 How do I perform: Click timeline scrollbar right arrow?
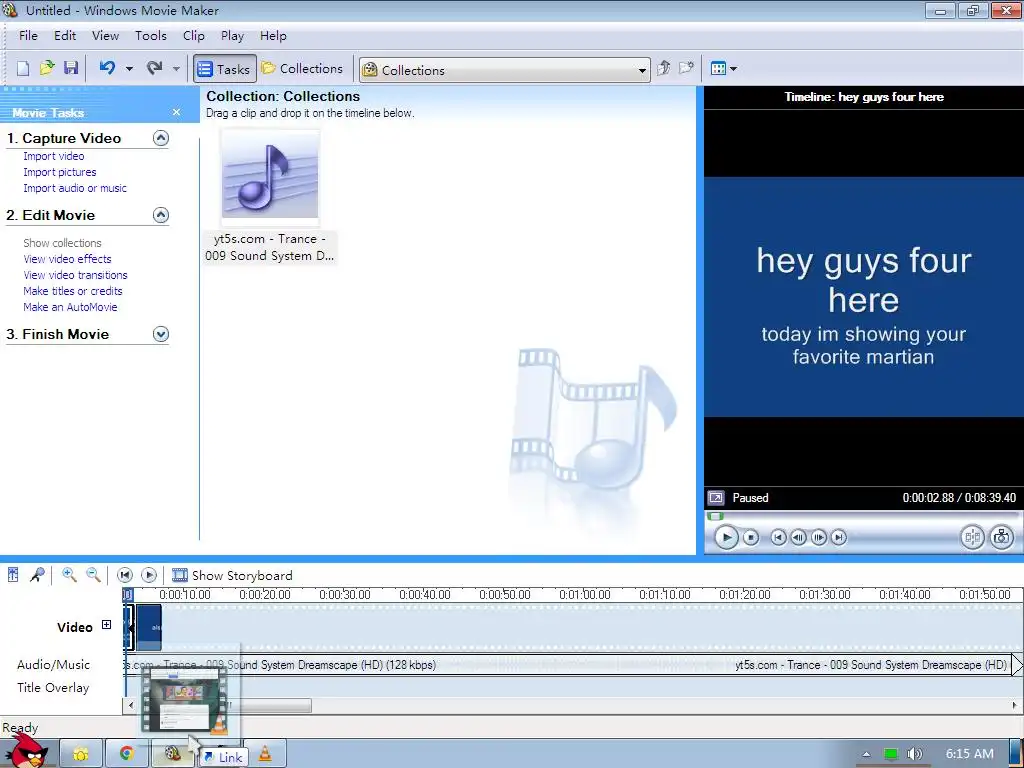coord(1014,705)
